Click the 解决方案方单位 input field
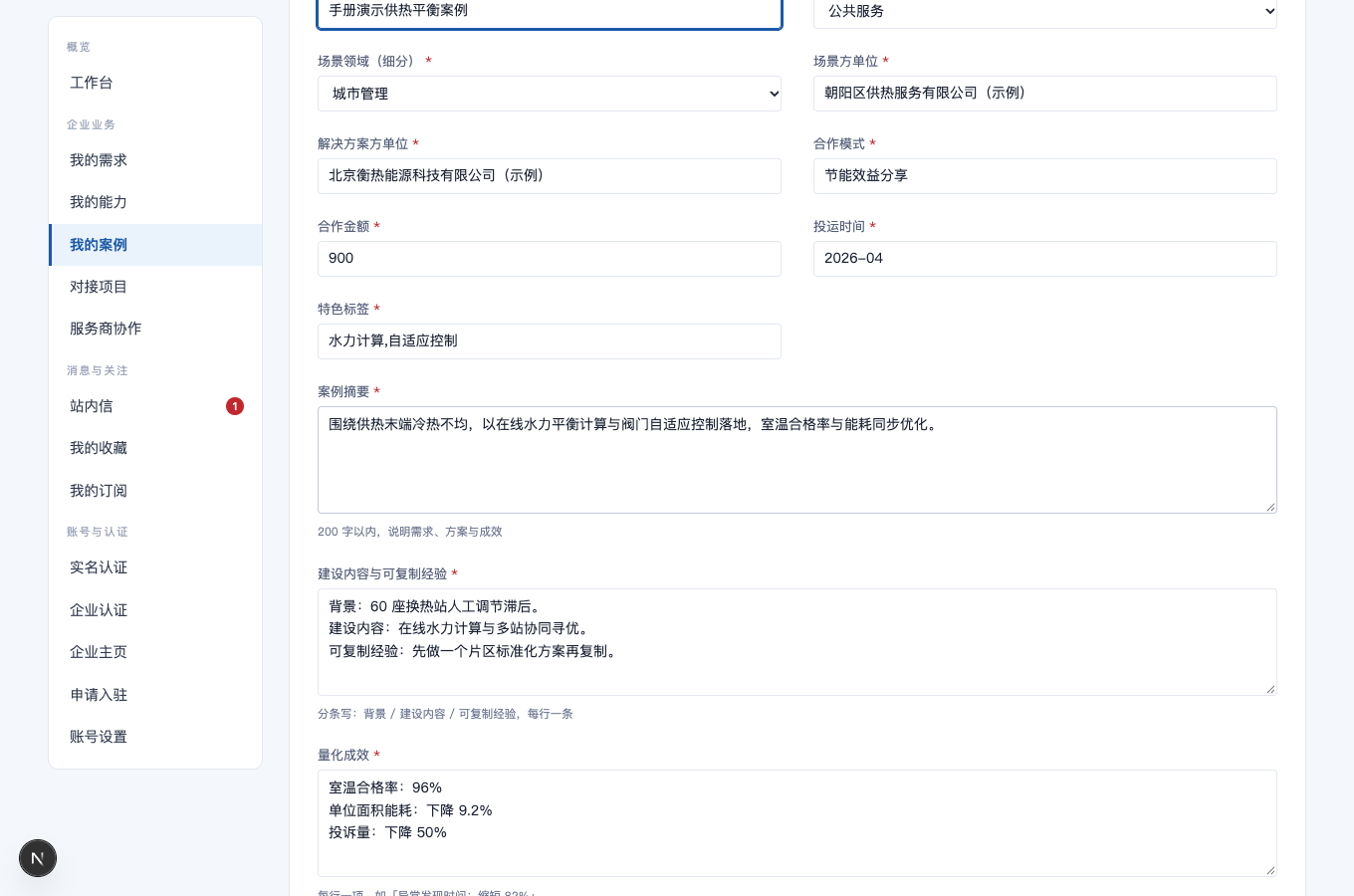 pos(550,176)
